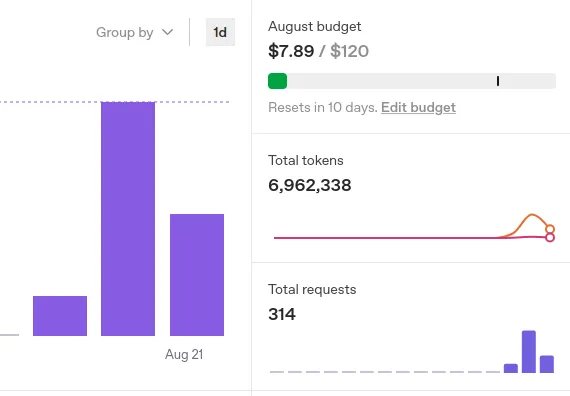Screen dimensions: 570x396
Task: Click the $7.89 budget spent value
Action: [x=291, y=51]
